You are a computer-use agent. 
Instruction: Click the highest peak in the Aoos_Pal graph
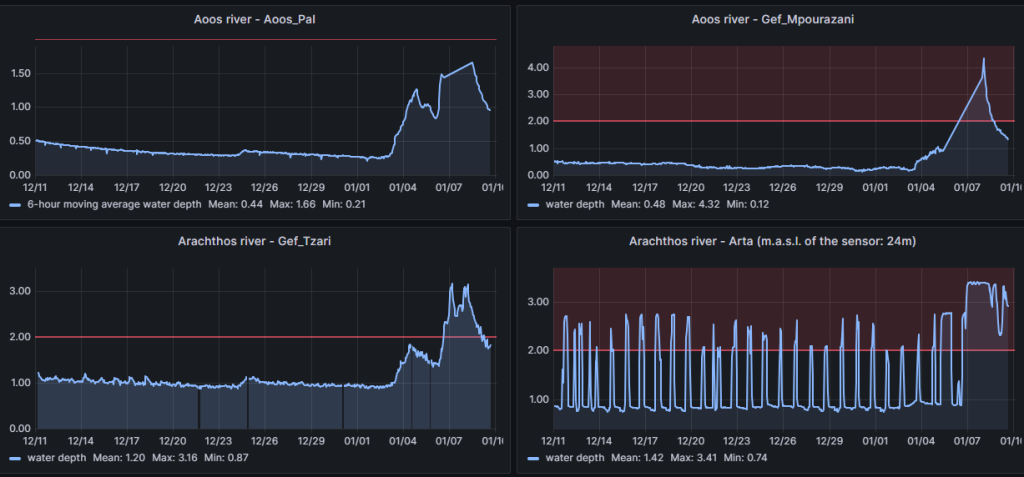click(x=472, y=63)
